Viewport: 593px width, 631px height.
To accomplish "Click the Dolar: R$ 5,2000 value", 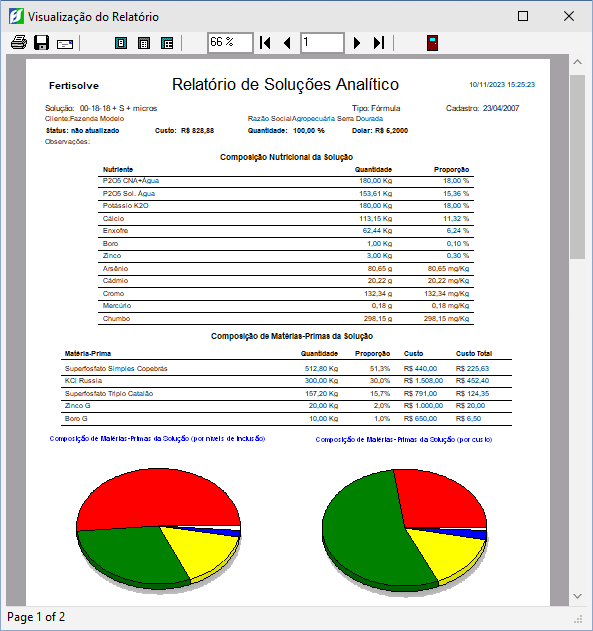I will pyautogui.click(x=380, y=130).
